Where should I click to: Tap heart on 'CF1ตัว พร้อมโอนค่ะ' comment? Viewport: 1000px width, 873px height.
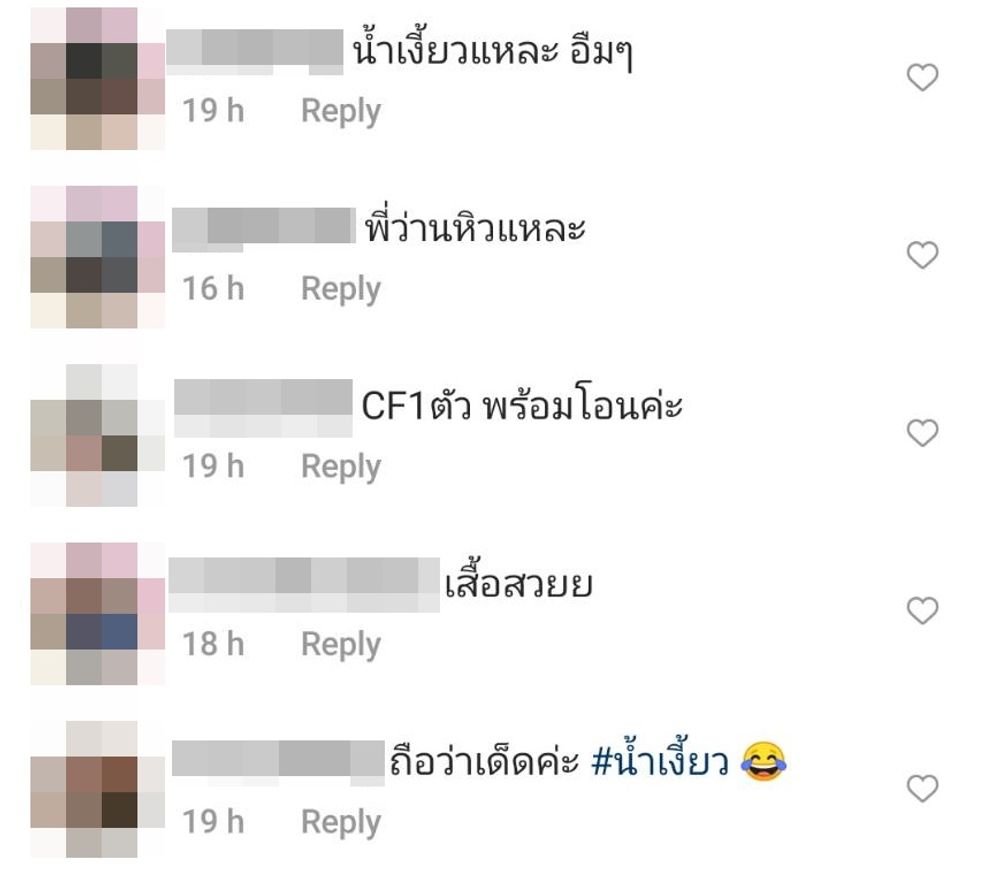coord(922,433)
